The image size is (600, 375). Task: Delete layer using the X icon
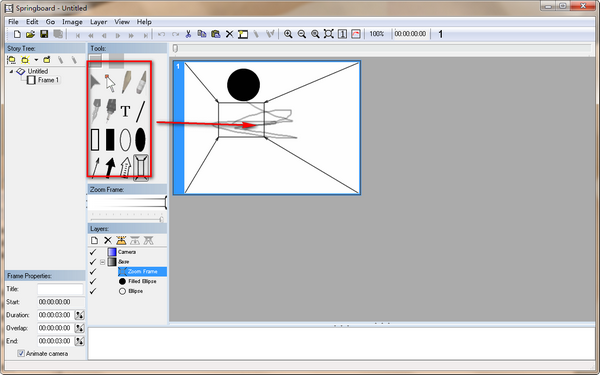coord(108,240)
